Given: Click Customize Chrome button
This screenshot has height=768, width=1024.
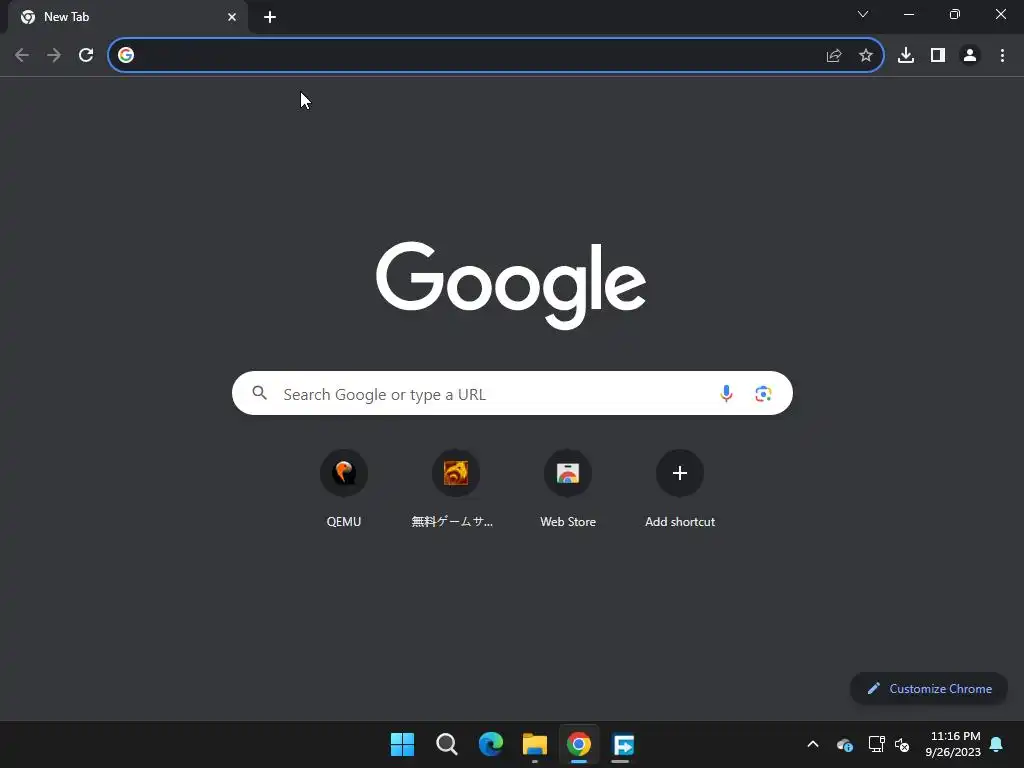Looking at the screenshot, I should [929, 688].
